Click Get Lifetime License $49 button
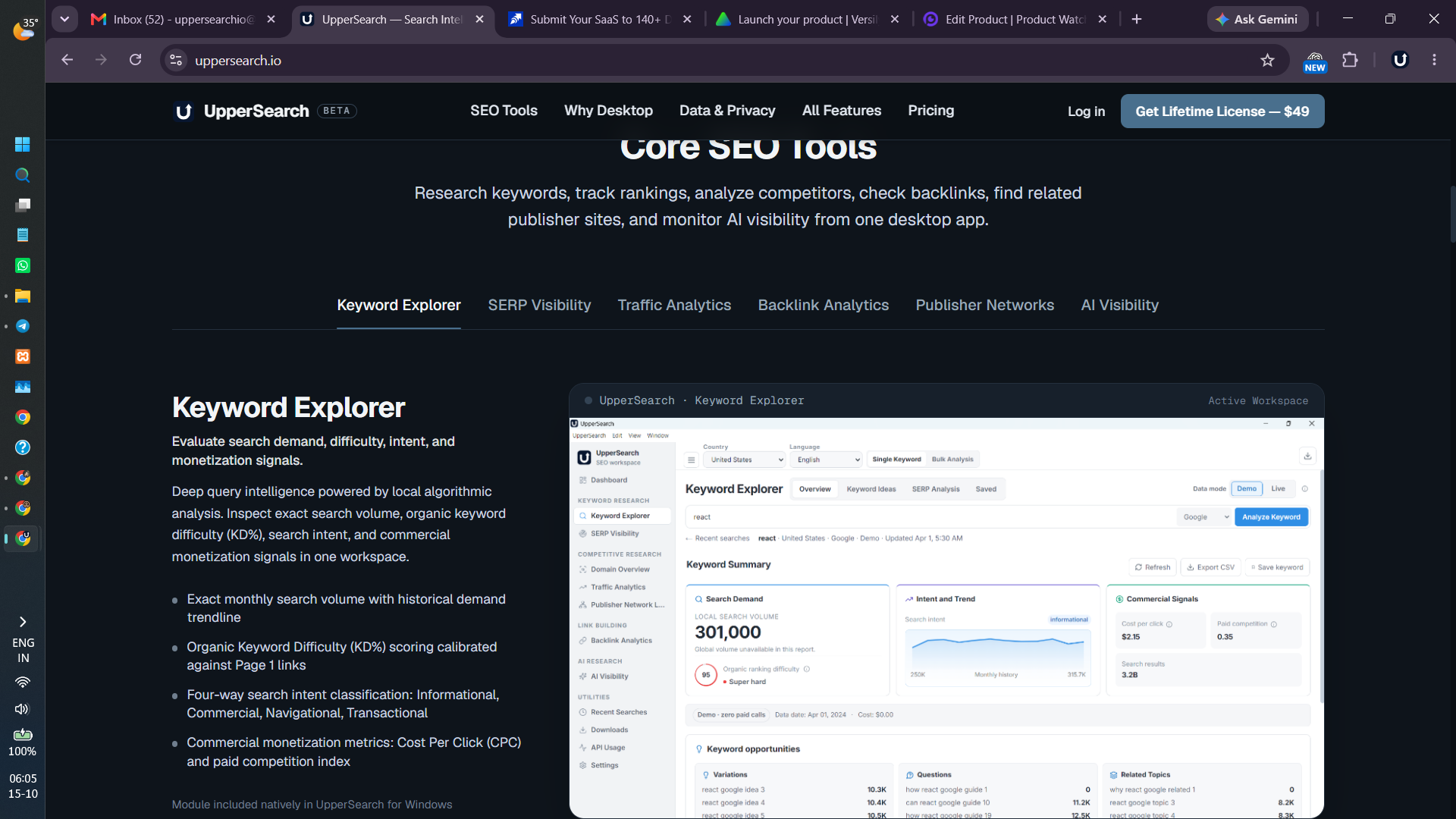The height and width of the screenshot is (819, 1456). point(1222,111)
